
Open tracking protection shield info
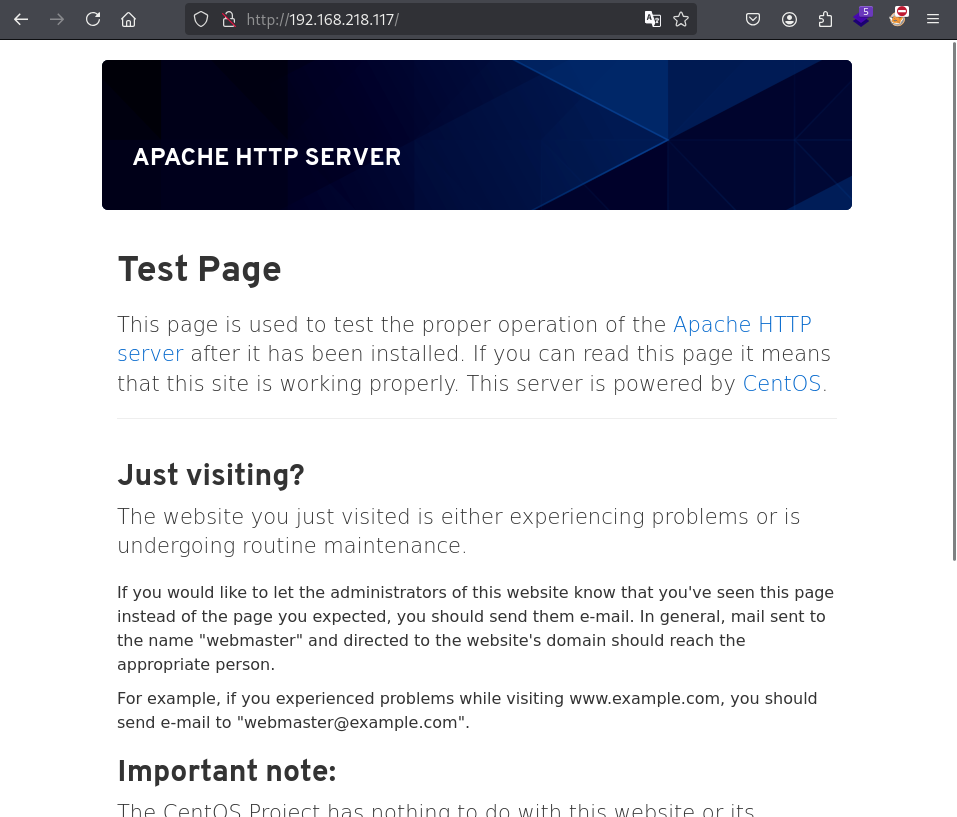coord(201,20)
